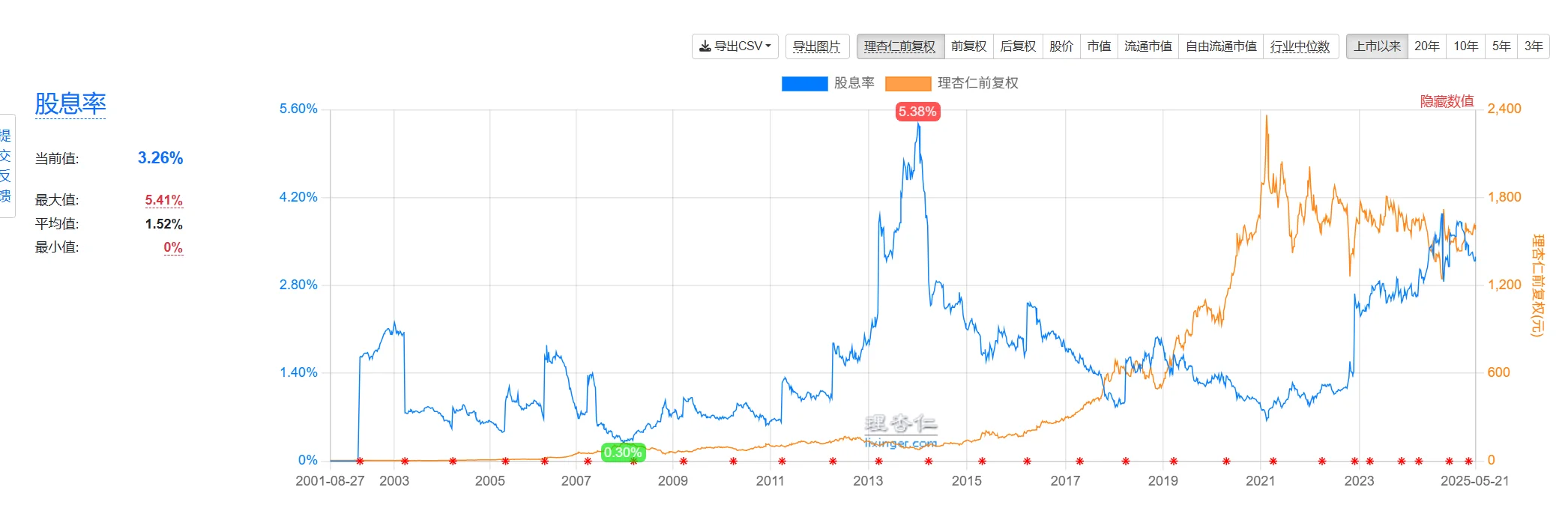
Task: Click the average value 1.52%
Action: point(164,224)
